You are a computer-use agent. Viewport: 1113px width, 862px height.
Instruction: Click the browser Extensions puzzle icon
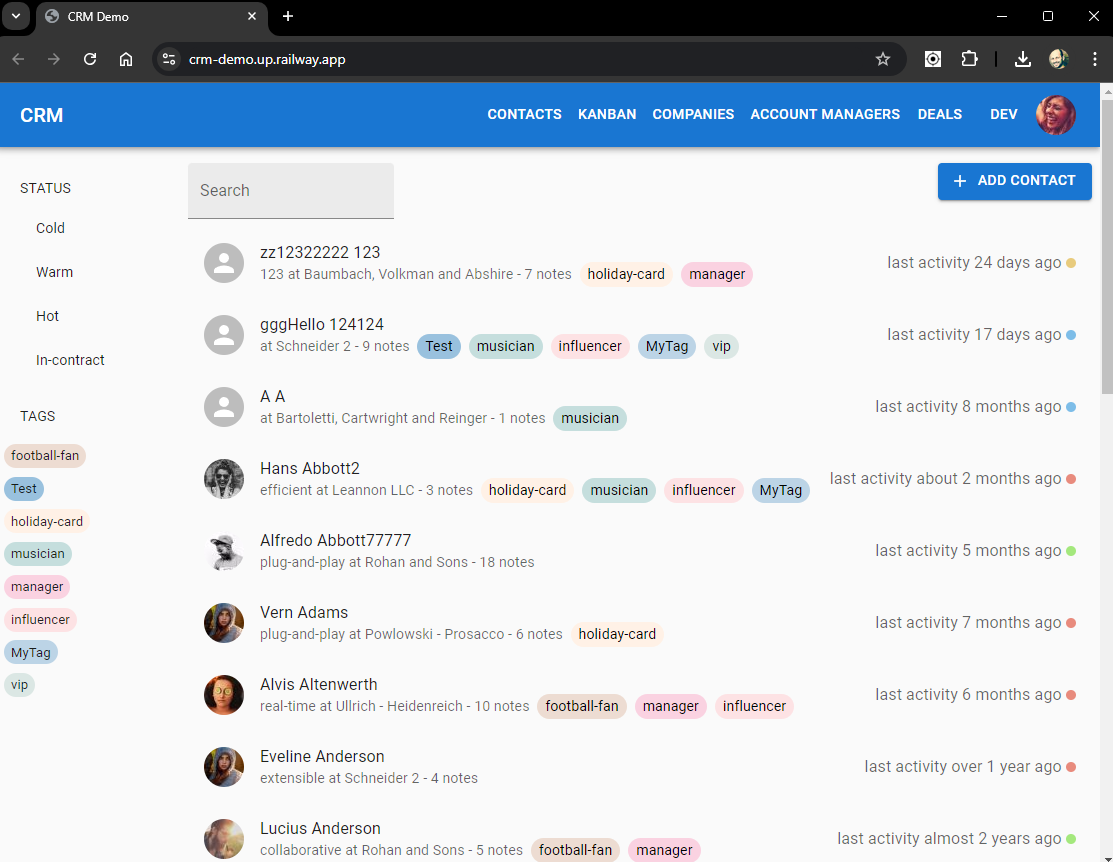tap(969, 59)
